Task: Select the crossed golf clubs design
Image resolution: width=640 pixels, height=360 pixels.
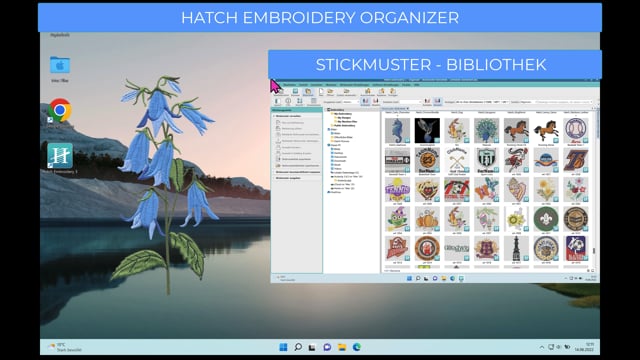Action: (x=457, y=160)
